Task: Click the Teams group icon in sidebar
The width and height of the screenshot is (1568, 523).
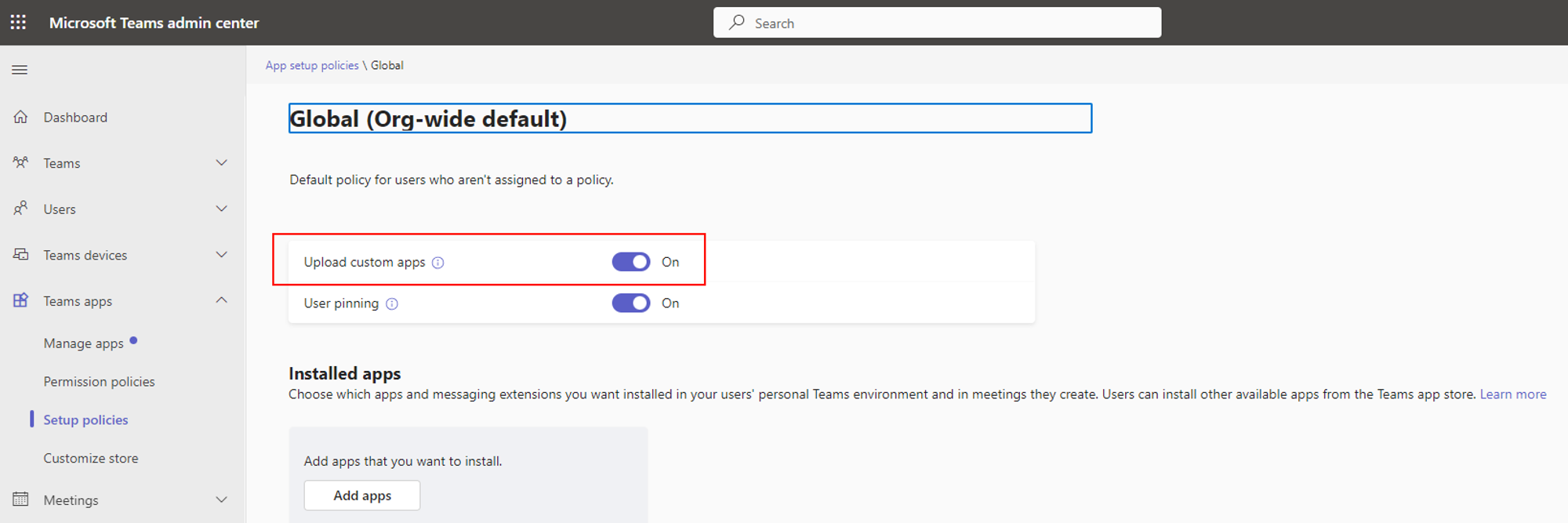Action: pyautogui.click(x=21, y=162)
